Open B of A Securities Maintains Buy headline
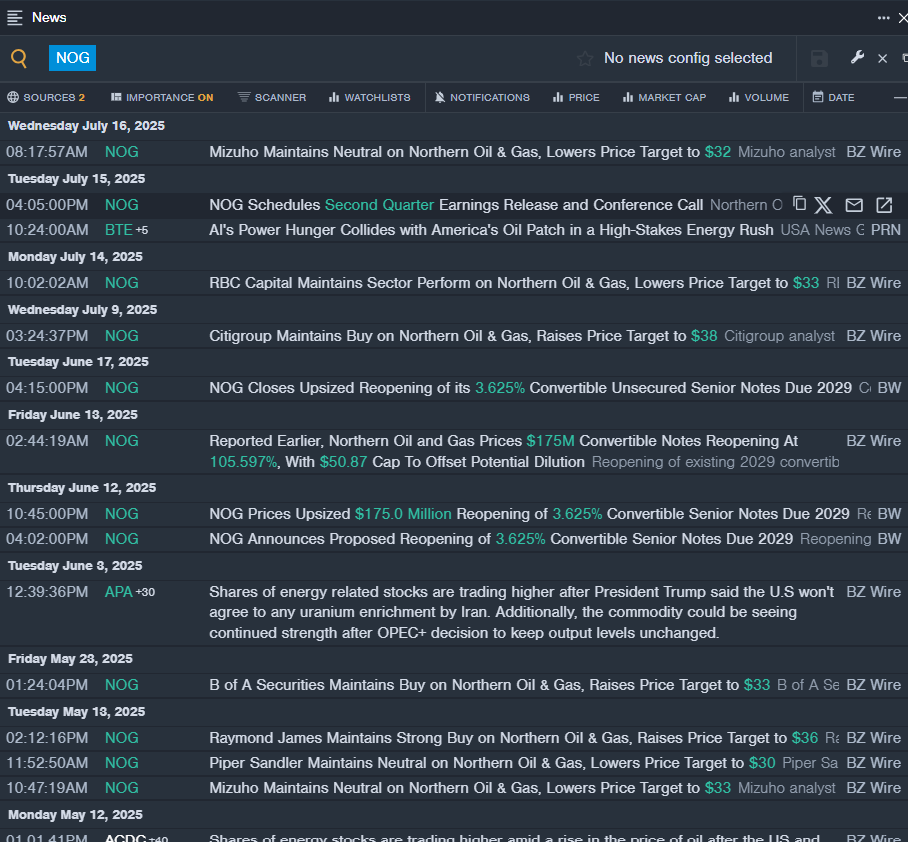This screenshot has width=908, height=842. coord(489,684)
